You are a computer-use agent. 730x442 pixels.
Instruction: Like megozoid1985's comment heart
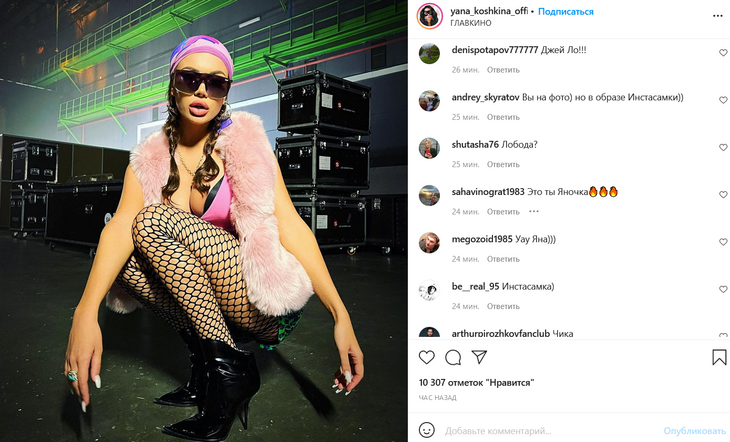723,242
